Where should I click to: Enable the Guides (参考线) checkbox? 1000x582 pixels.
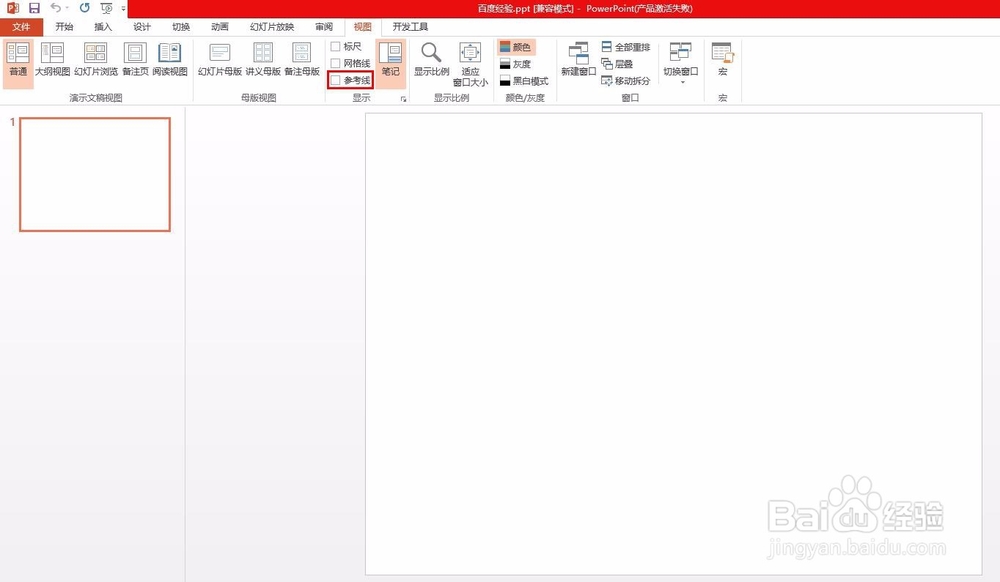(x=335, y=80)
